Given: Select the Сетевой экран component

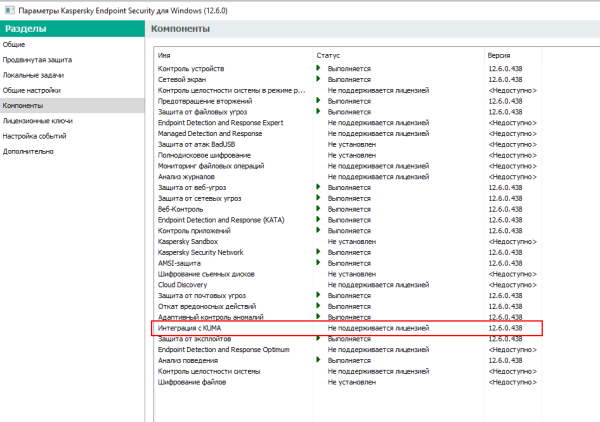Looking at the screenshot, I should pos(347,79).
